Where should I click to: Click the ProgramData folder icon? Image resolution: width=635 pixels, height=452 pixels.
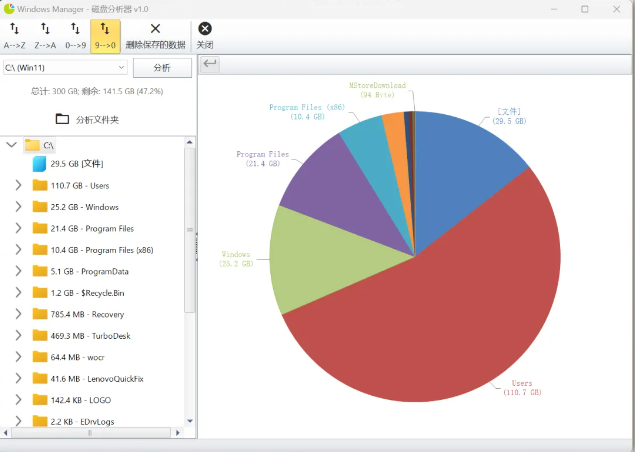[x=40, y=271]
